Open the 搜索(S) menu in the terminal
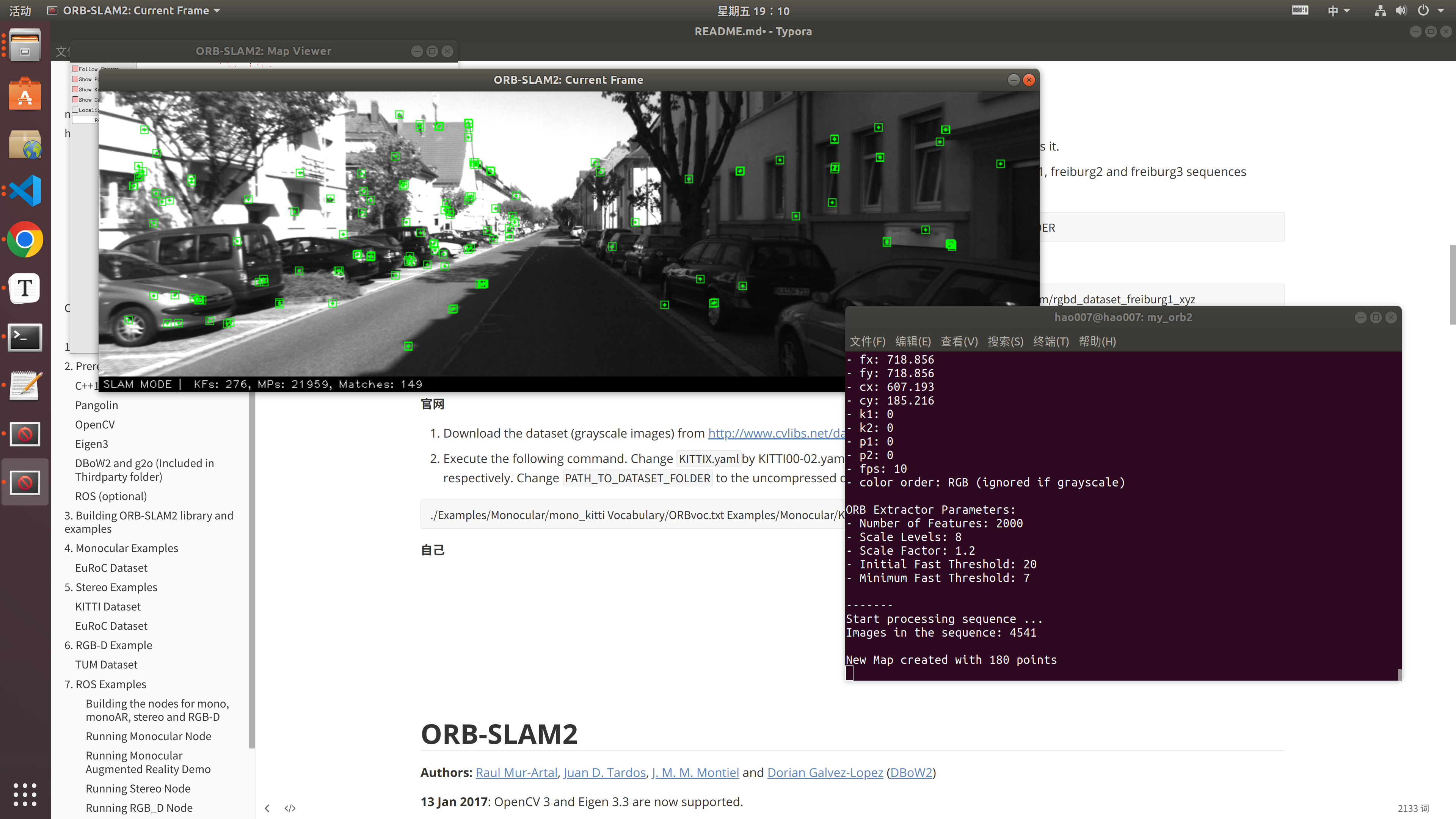The height and width of the screenshot is (819, 1456). click(x=1005, y=341)
